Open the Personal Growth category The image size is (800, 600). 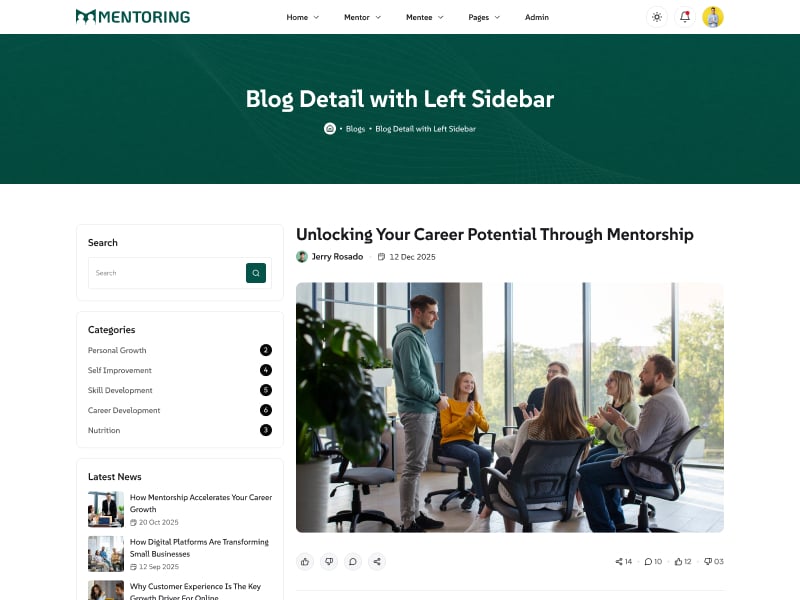click(x=117, y=350)
